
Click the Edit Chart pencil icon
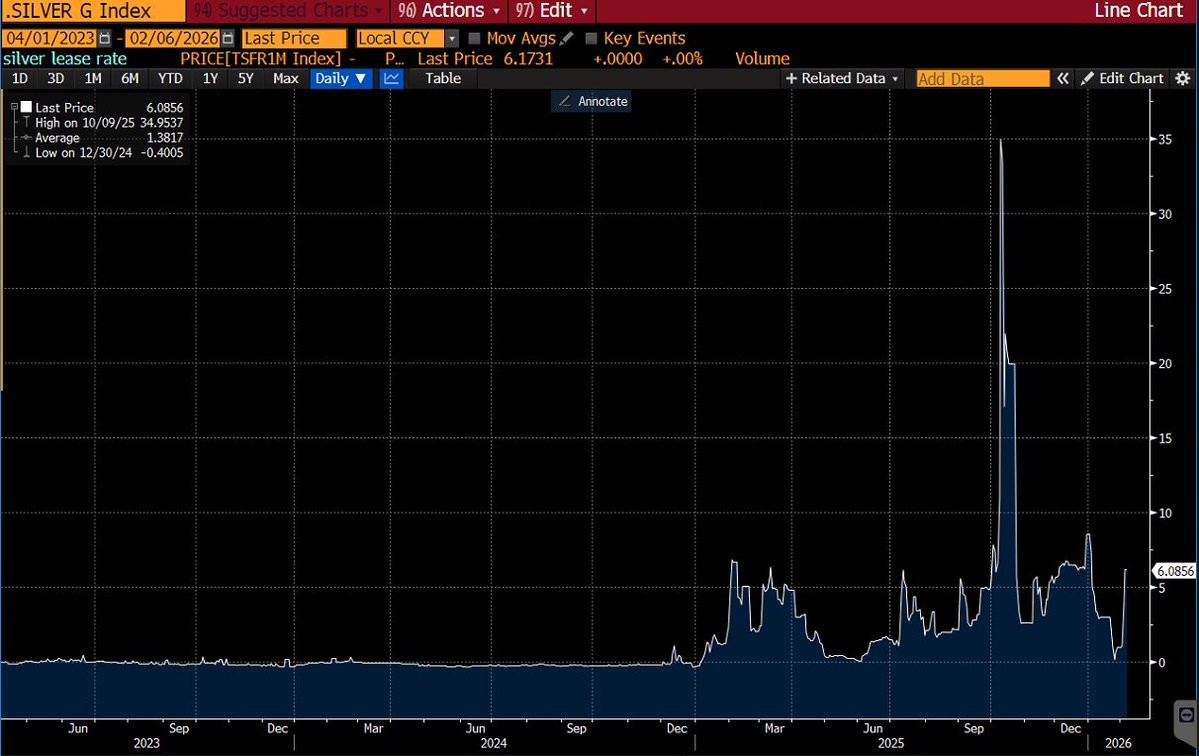coord(1087,78)
